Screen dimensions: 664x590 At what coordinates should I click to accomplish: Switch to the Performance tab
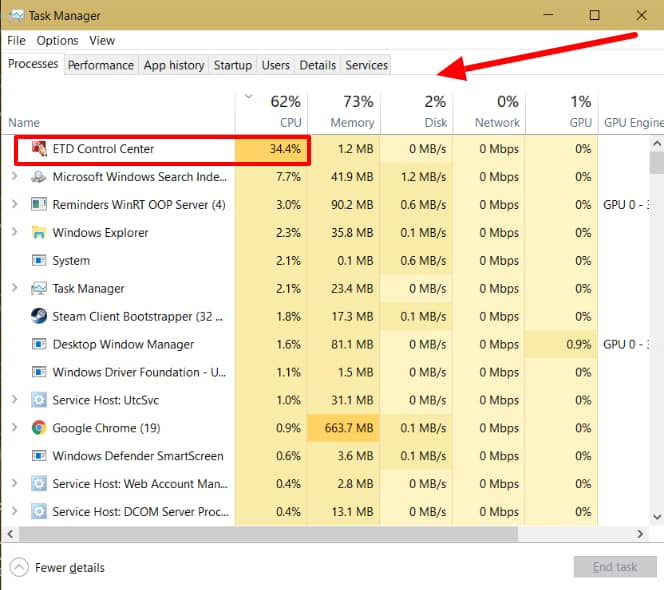point(101,65)
